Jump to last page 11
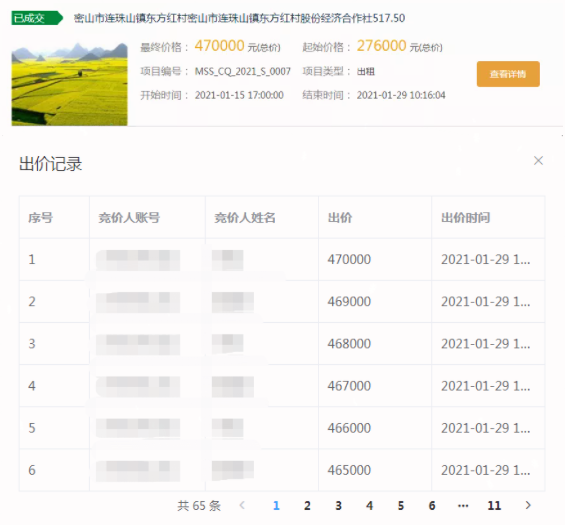 [x=494, y=505]
